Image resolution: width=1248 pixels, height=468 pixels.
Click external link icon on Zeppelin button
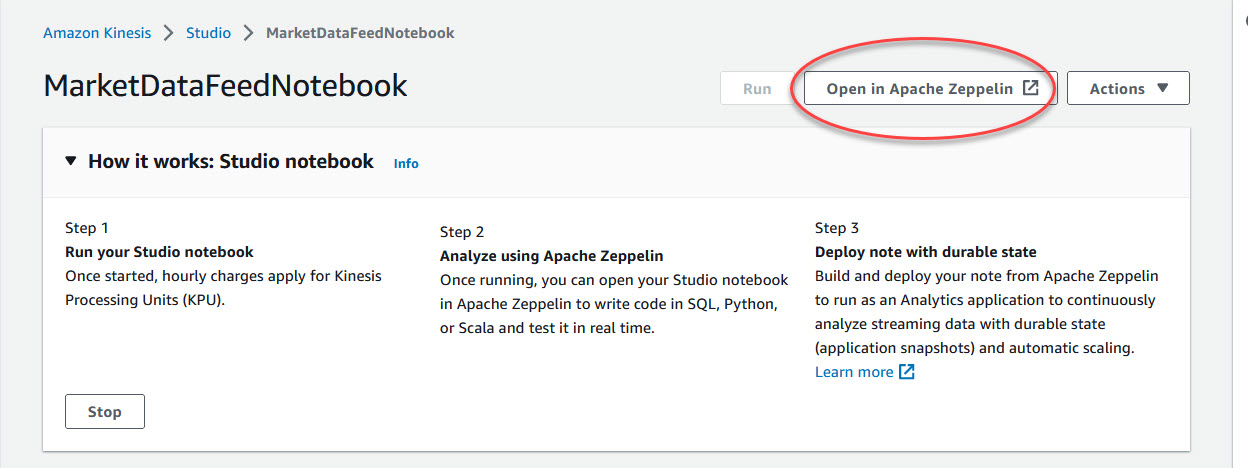pos(1031,88)
